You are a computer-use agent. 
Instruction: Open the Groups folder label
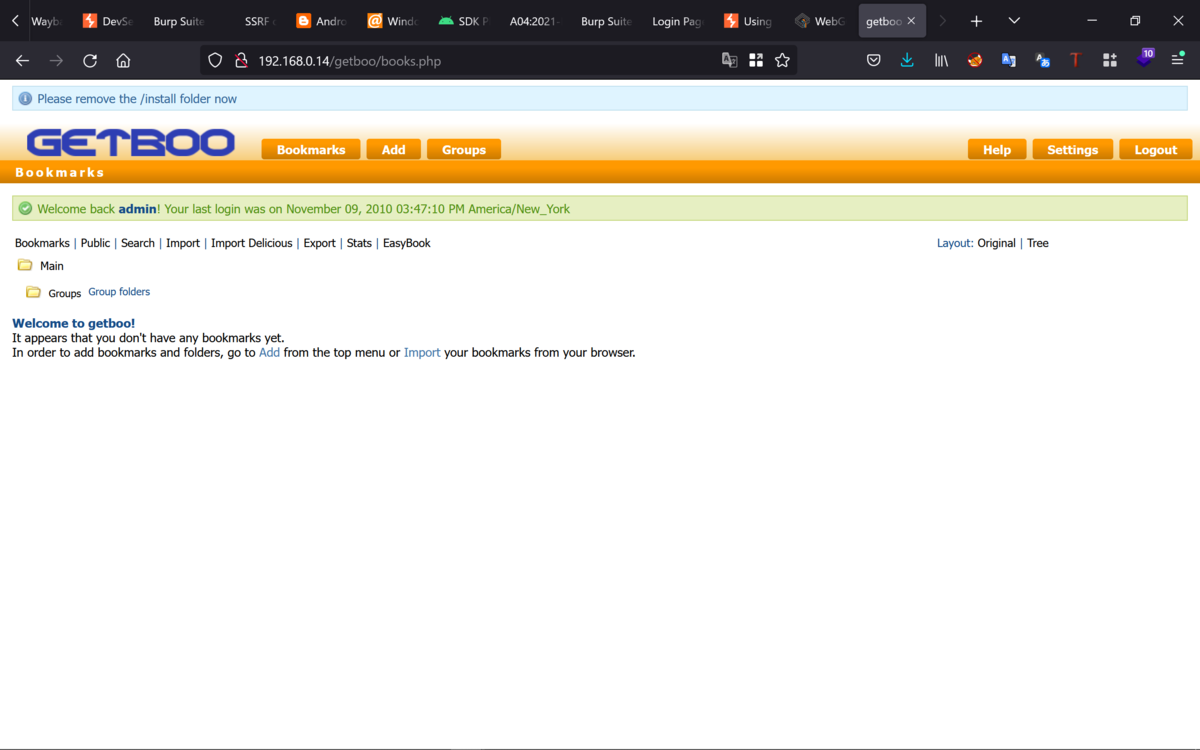click(x=65, y=293)
